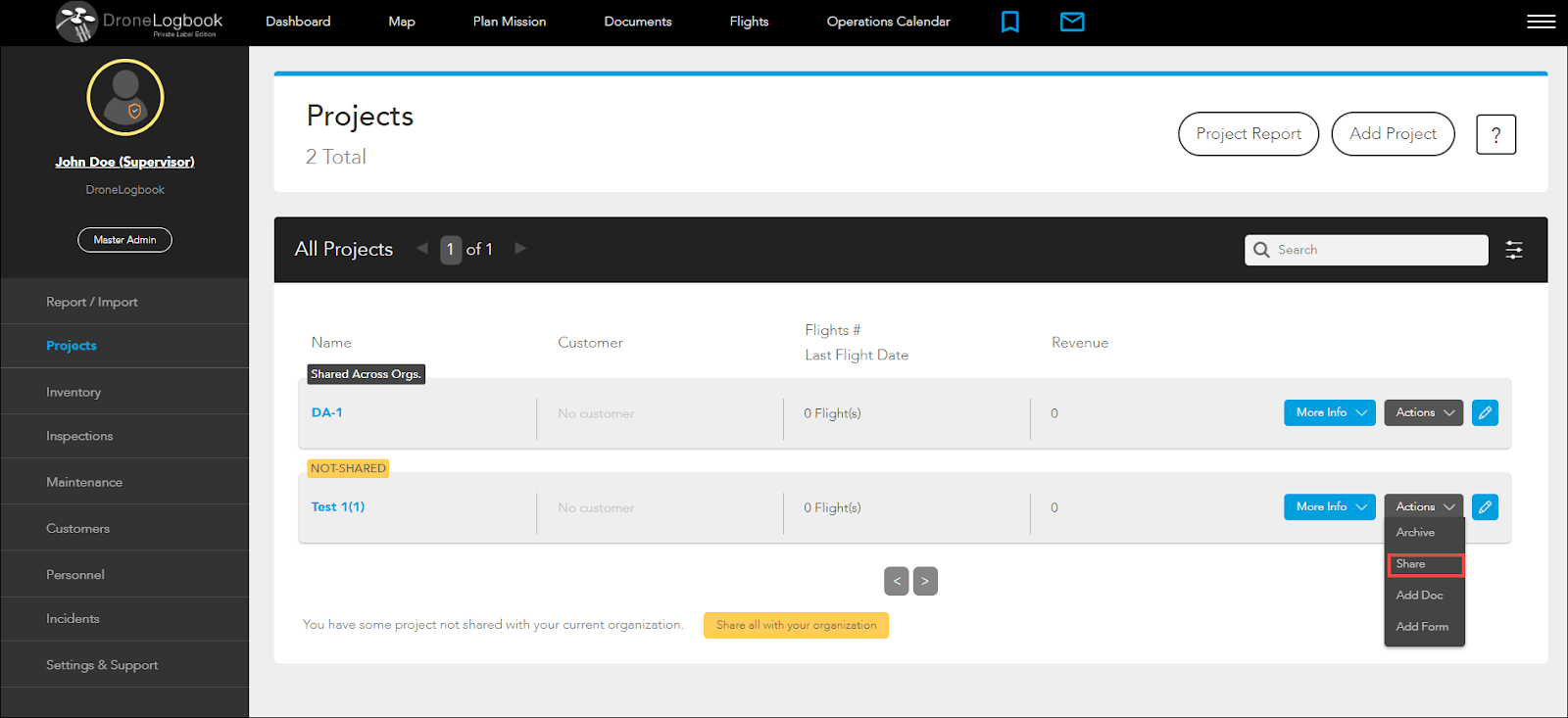
Task: Expand More Info for Test 1(1)
Action: pos(1330,506)
